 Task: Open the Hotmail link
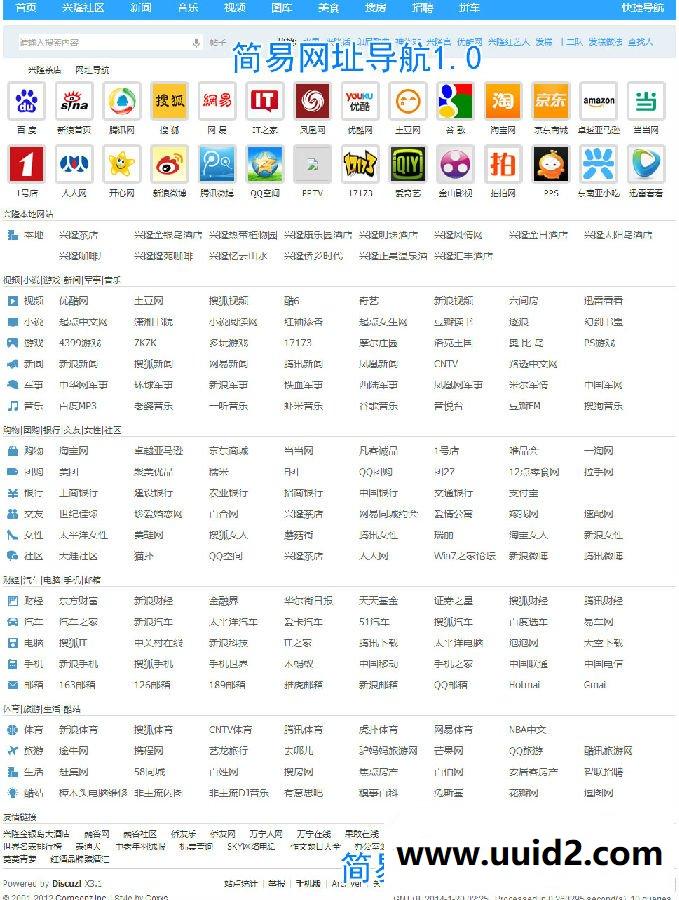coord(525,685)
